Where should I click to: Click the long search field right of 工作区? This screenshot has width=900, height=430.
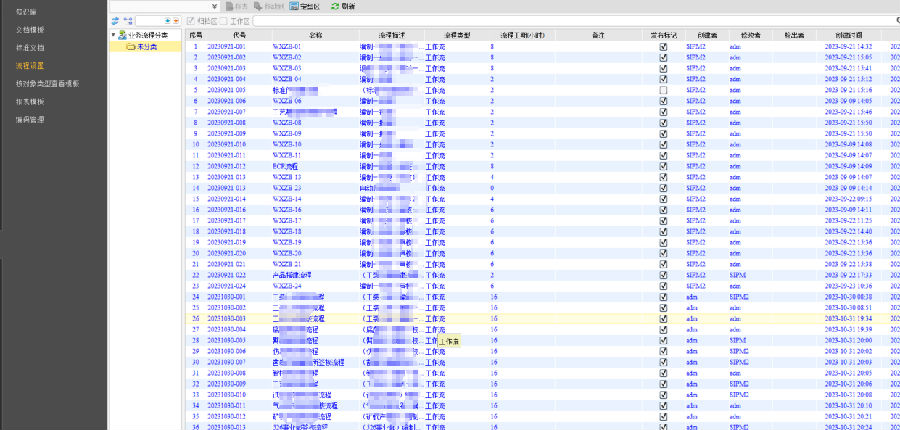pos(576,21)
